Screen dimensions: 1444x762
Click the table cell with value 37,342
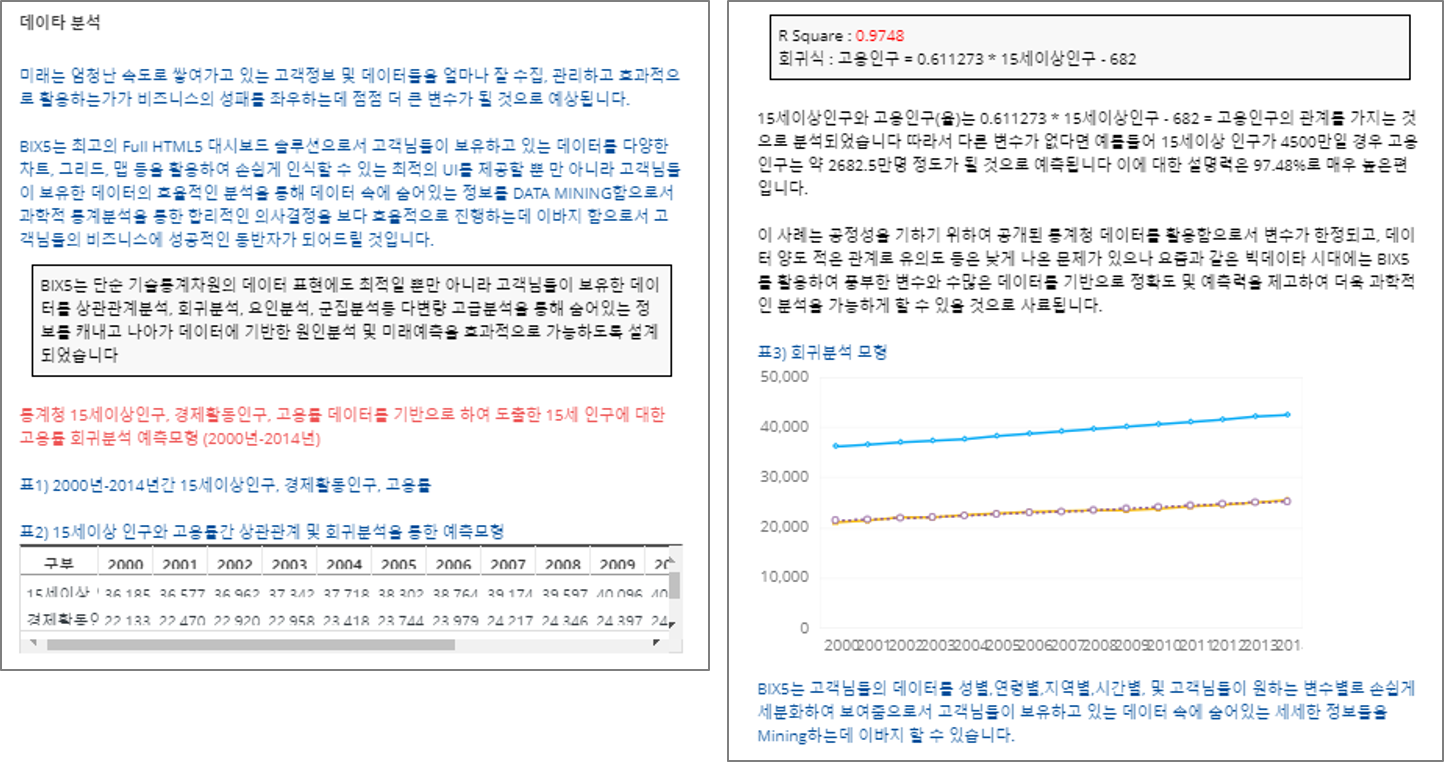(289, 593)
